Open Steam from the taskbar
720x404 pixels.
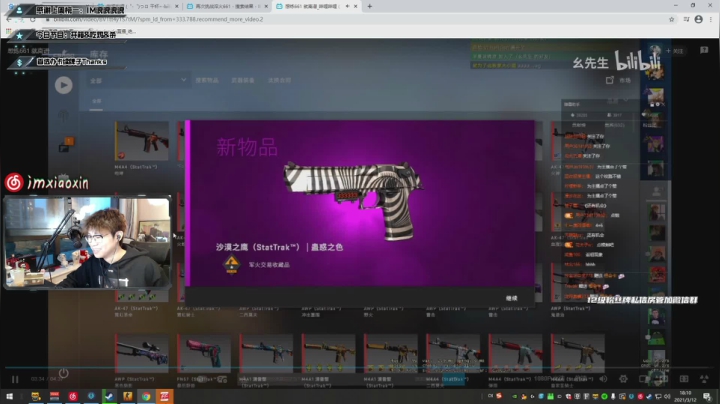[x=109, y=396]
